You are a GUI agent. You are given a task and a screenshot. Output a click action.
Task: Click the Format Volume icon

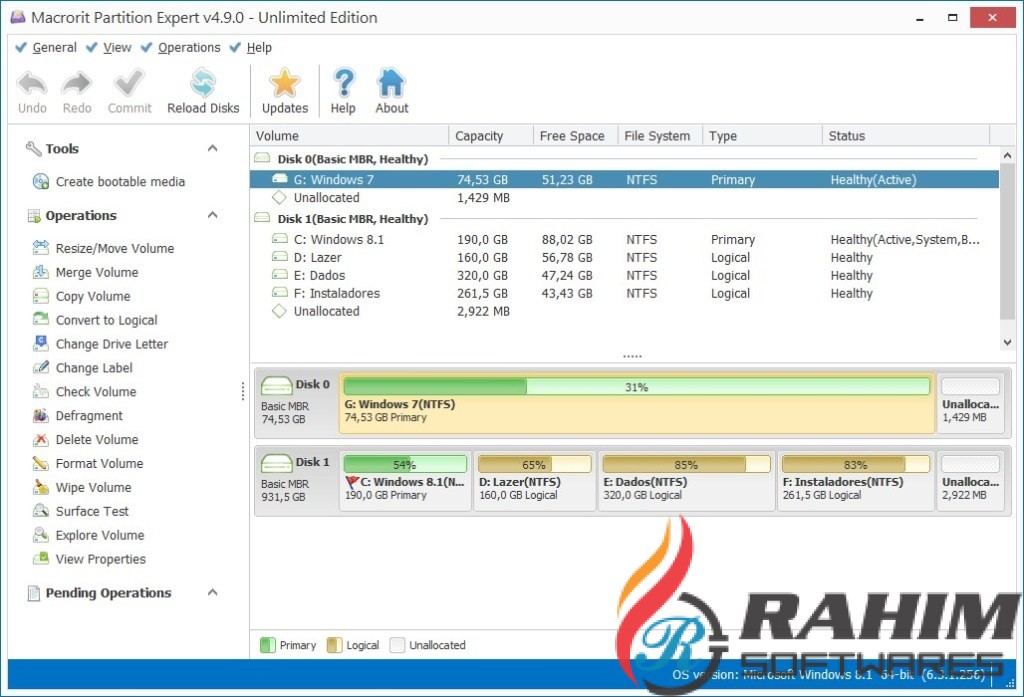(x=40, y=463)
